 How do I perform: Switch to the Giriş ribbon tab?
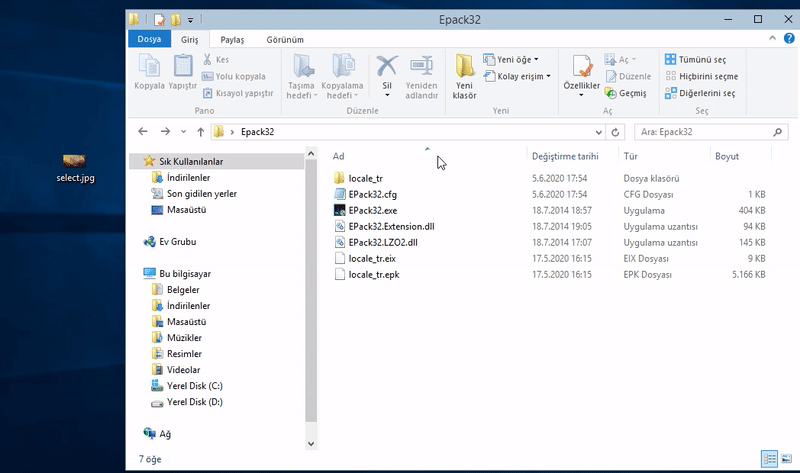click(189, 39)
